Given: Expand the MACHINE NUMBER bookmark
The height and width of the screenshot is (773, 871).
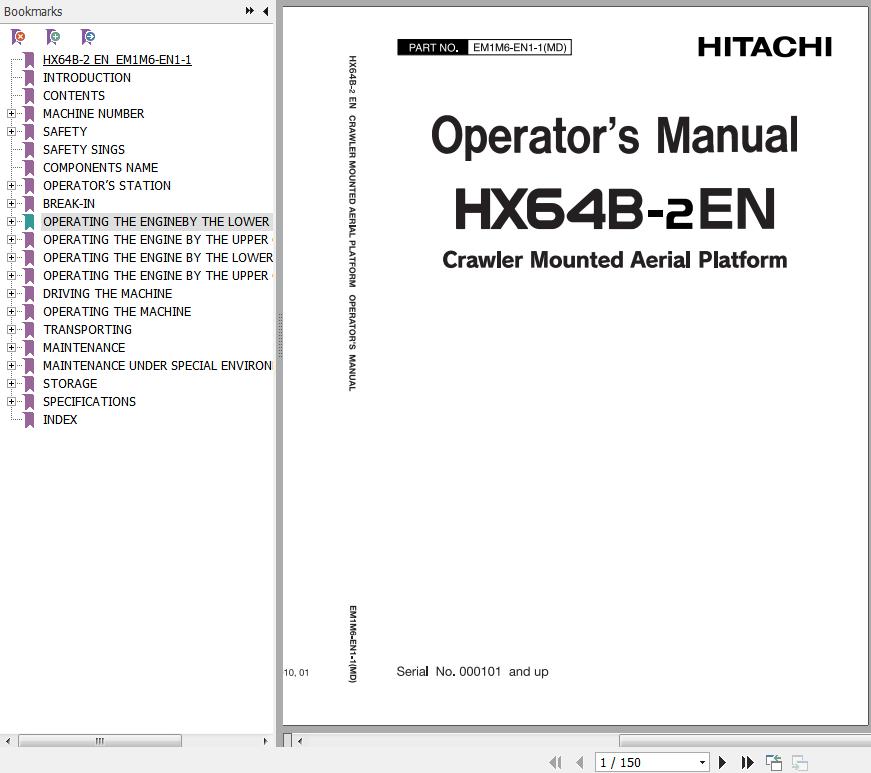Looking at the screenshot, I should (x=11, y=113).
